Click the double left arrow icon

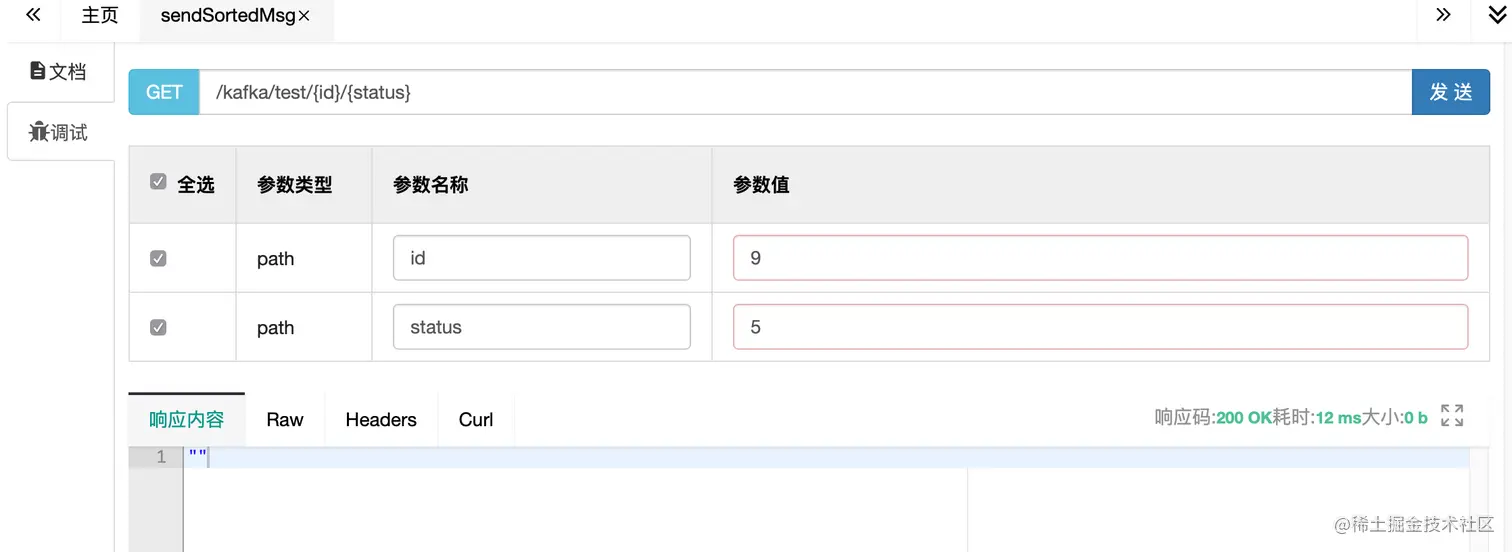click(33, 15)
